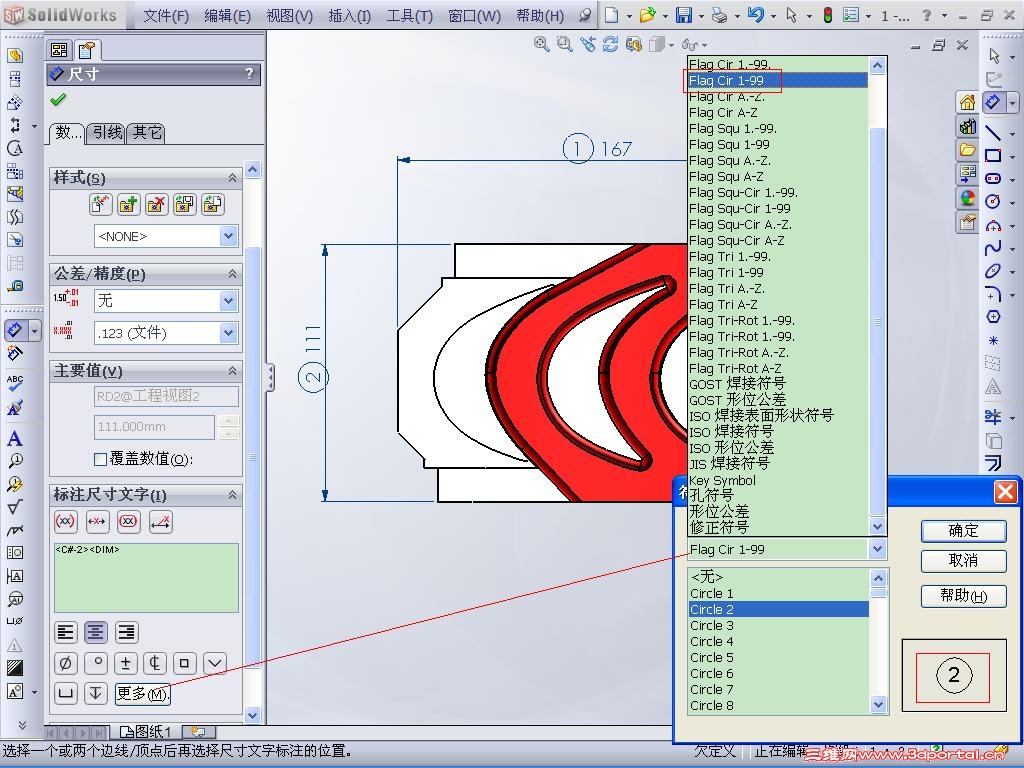Click the Undo toolbar icon
This screenshot has height=768, width=1024.
pos(756,15)
